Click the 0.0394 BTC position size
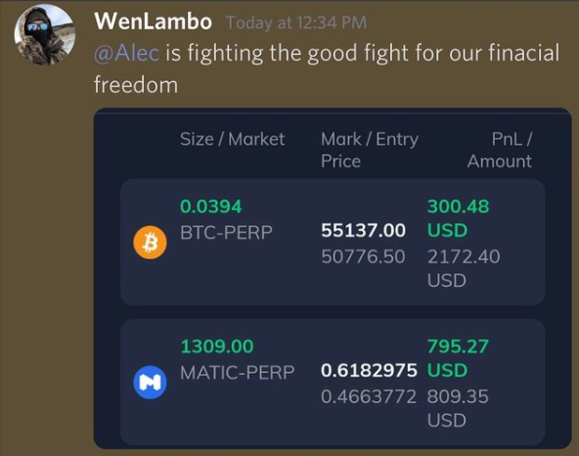The image size is (579, 456). pyautogui.click(x=211, y=206)
